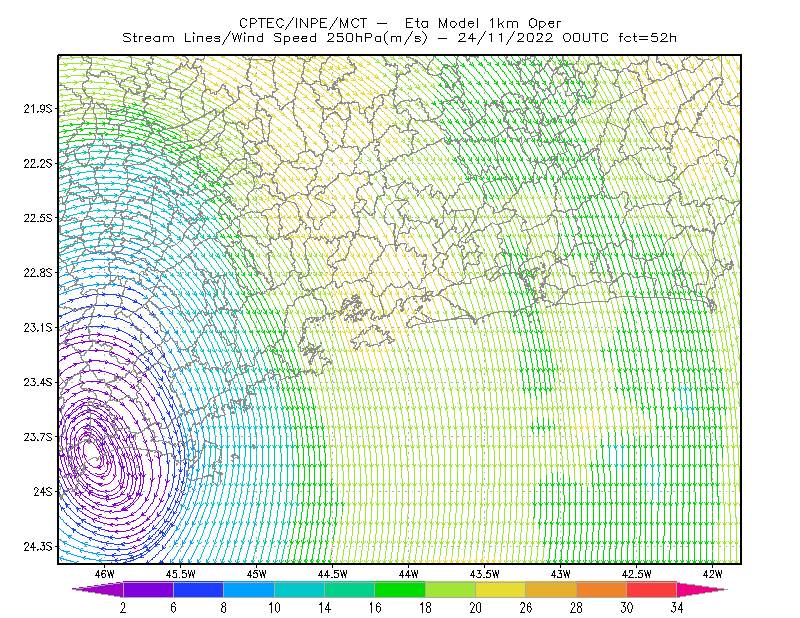Screen dimensions: 800x618
Task: Click the bright green 16-18 legend swatch
Action: (x=399, y=589)
